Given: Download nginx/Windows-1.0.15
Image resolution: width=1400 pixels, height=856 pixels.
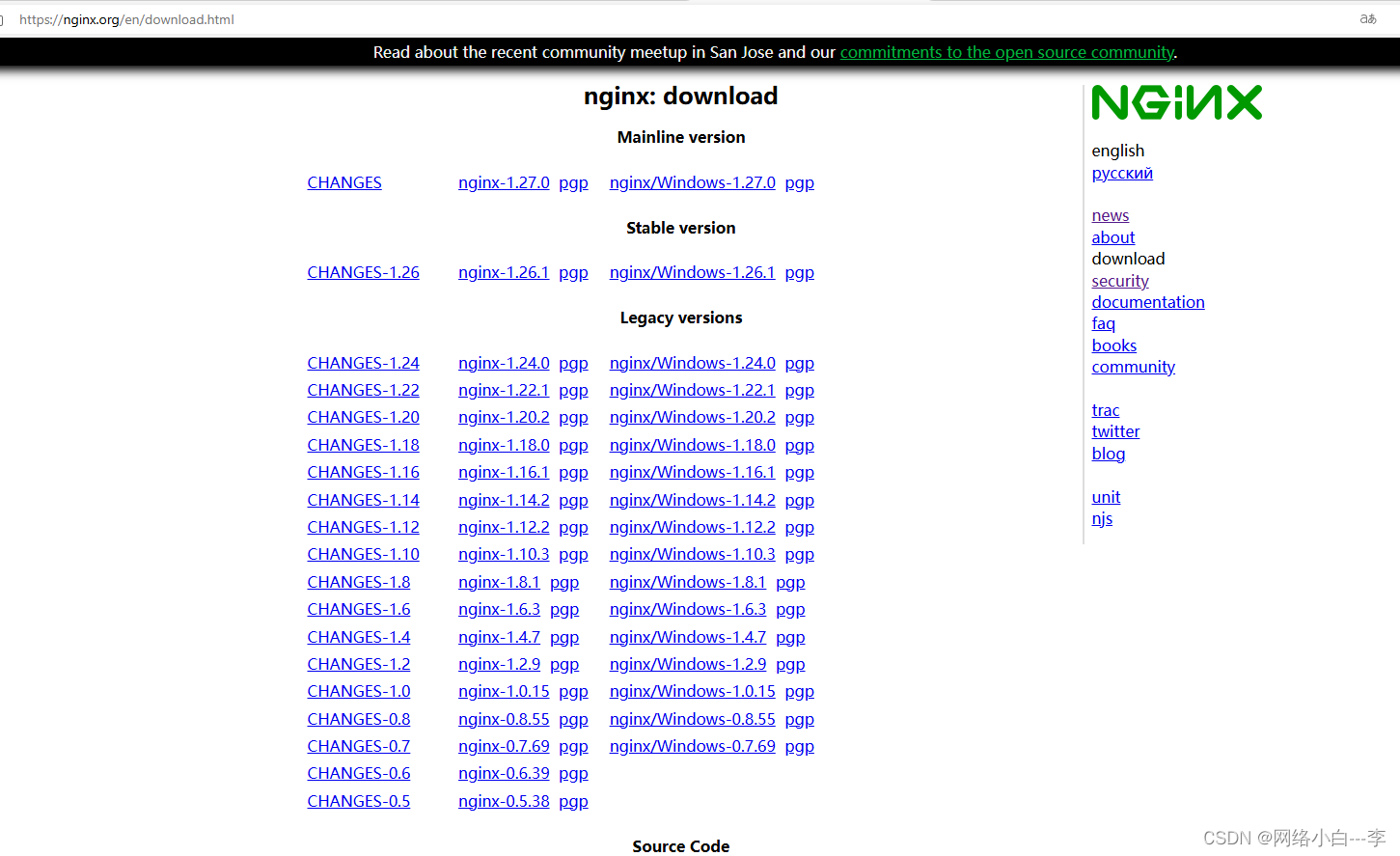Looking at the screenshot, I should click(692, 691).
